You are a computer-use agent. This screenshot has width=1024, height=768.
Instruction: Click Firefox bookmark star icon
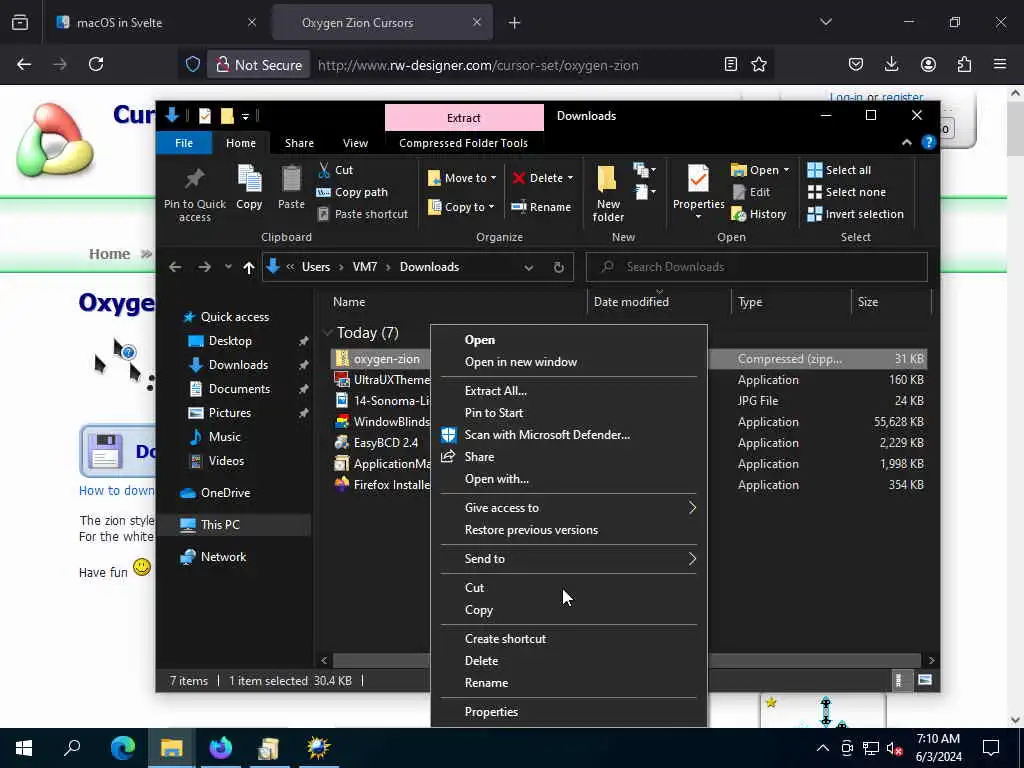(x=759, y=65)
